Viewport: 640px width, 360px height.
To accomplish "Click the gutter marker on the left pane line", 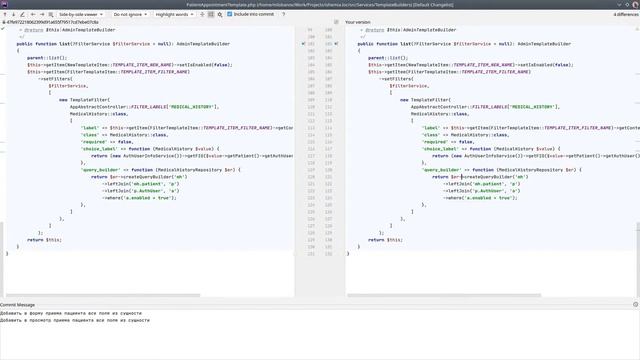I will [303, 44].
